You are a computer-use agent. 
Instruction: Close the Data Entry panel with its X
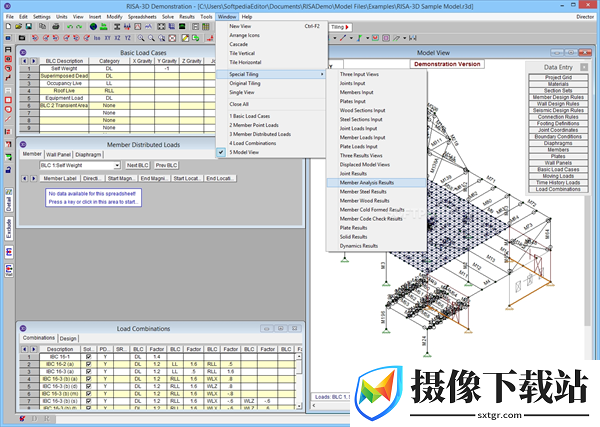[x=584, y=67]
